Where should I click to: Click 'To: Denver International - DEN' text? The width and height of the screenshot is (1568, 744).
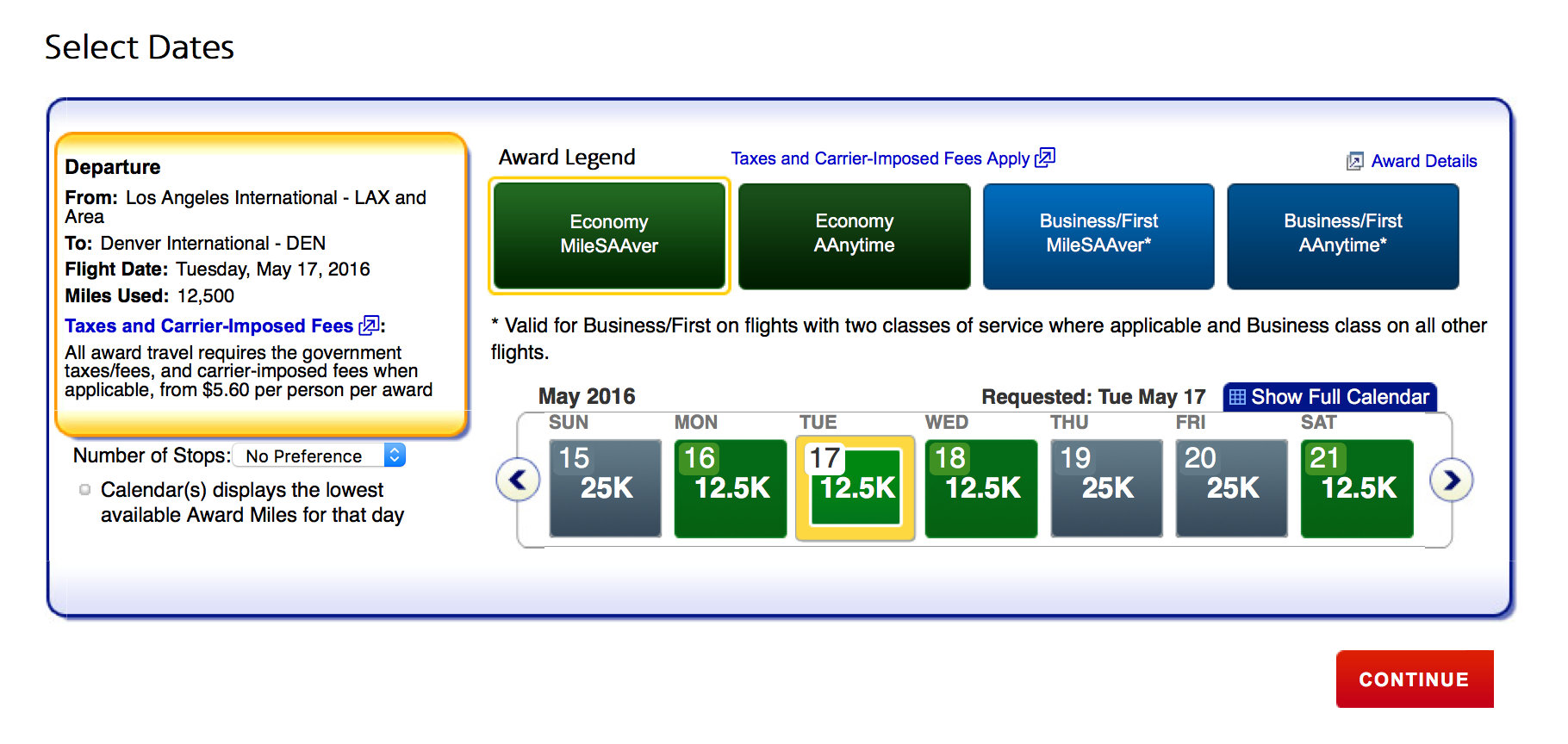pyautogui.click(x=196, y=243)
